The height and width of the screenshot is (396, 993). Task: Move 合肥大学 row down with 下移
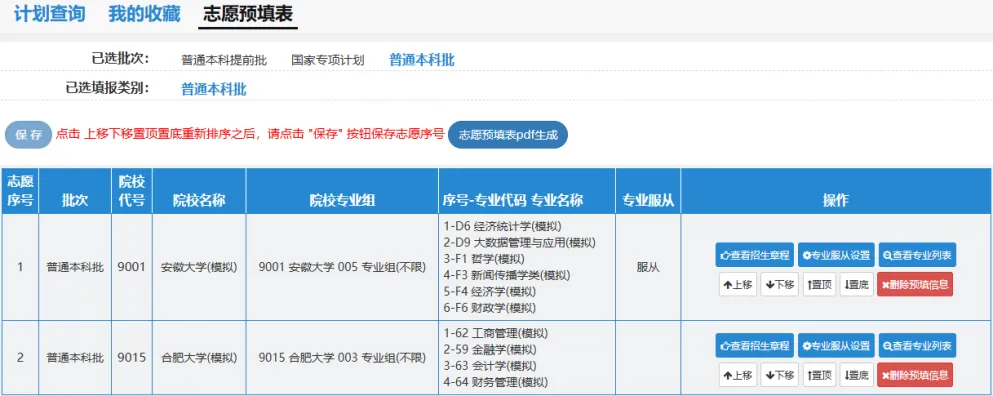(780, 374)
